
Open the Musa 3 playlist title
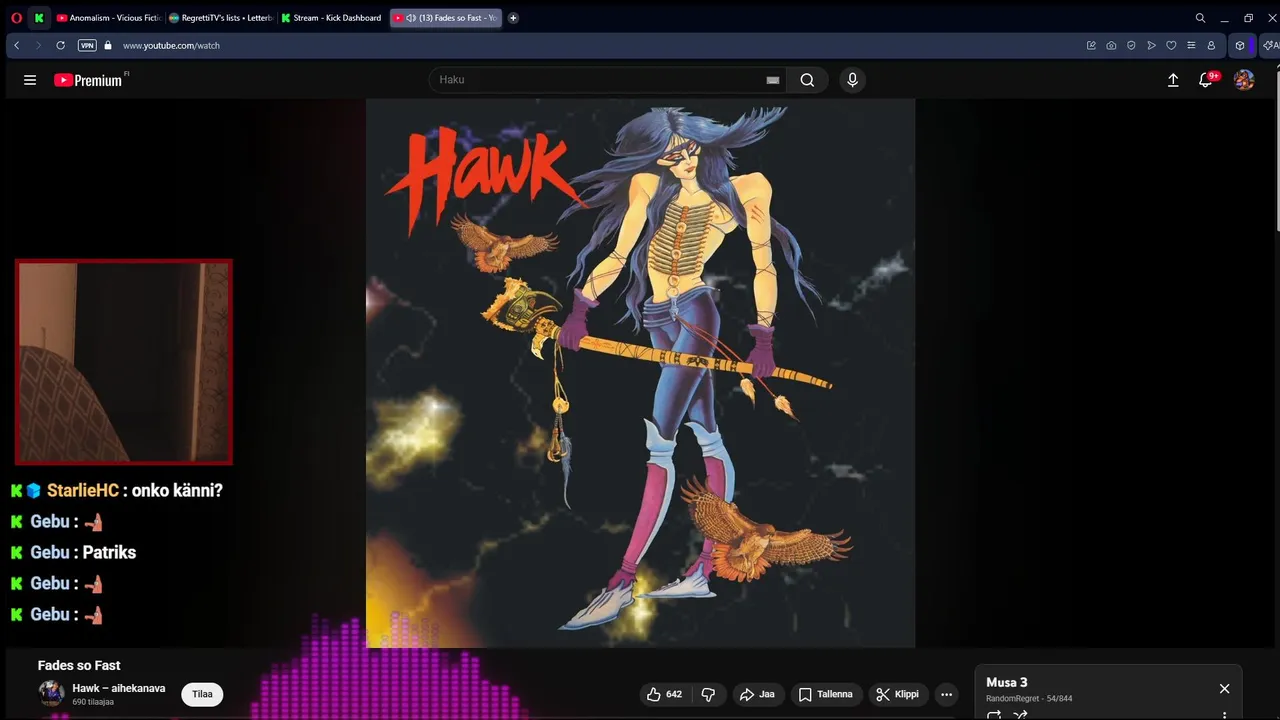point(1007,682)
